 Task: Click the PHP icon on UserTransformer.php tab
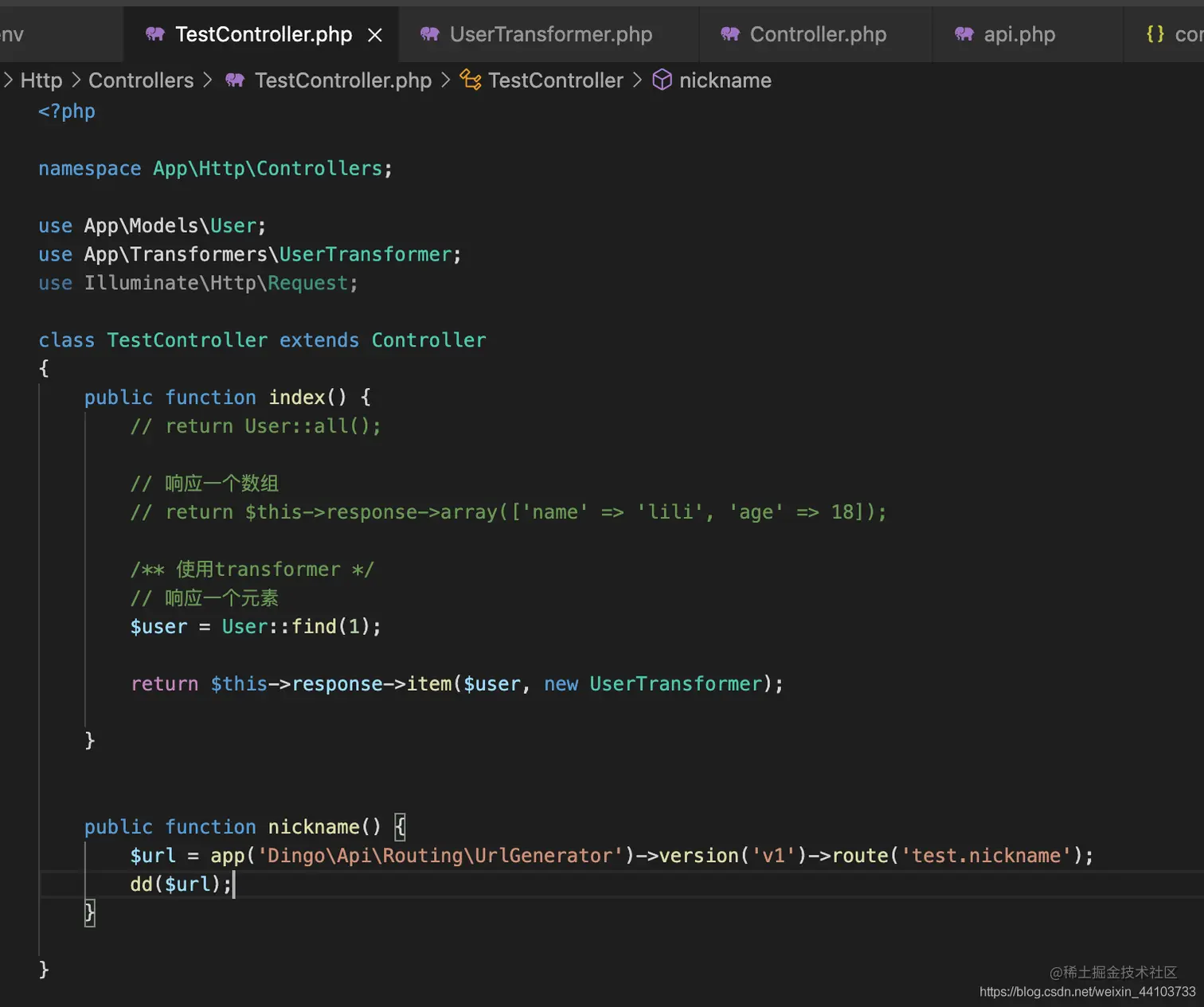pos(430,34)
